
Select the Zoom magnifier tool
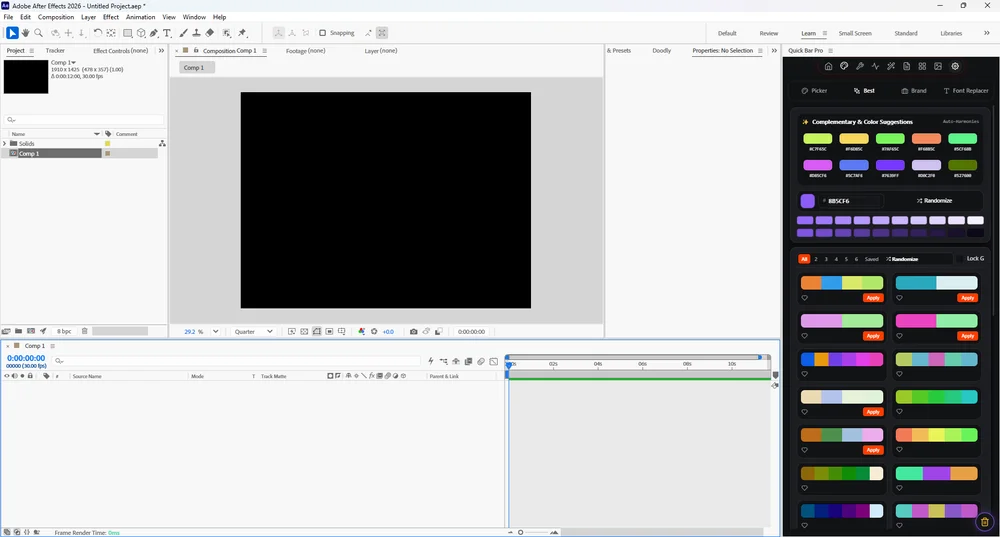(38, 33)
